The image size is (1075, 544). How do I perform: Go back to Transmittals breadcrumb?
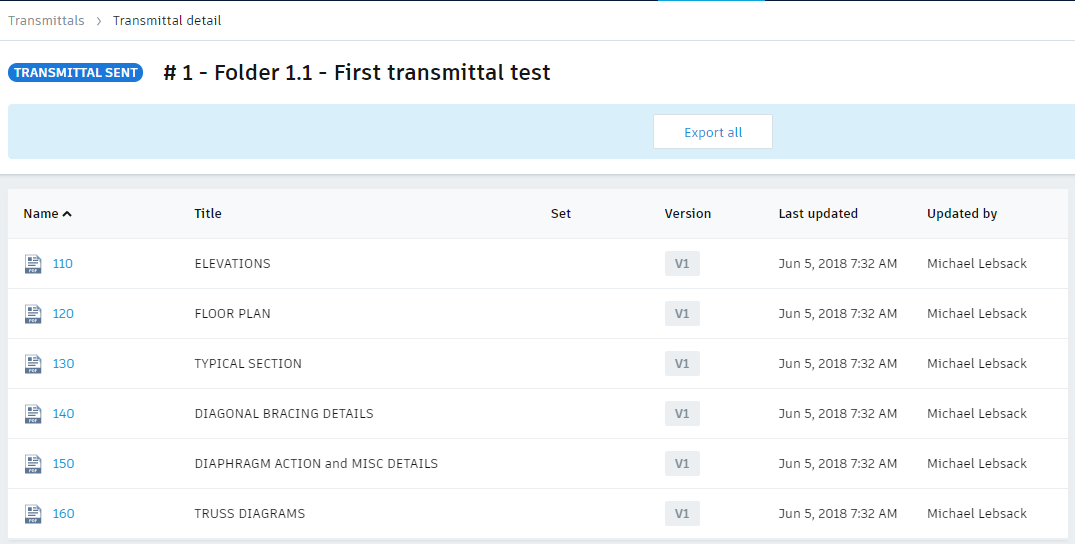coord(46,20)
